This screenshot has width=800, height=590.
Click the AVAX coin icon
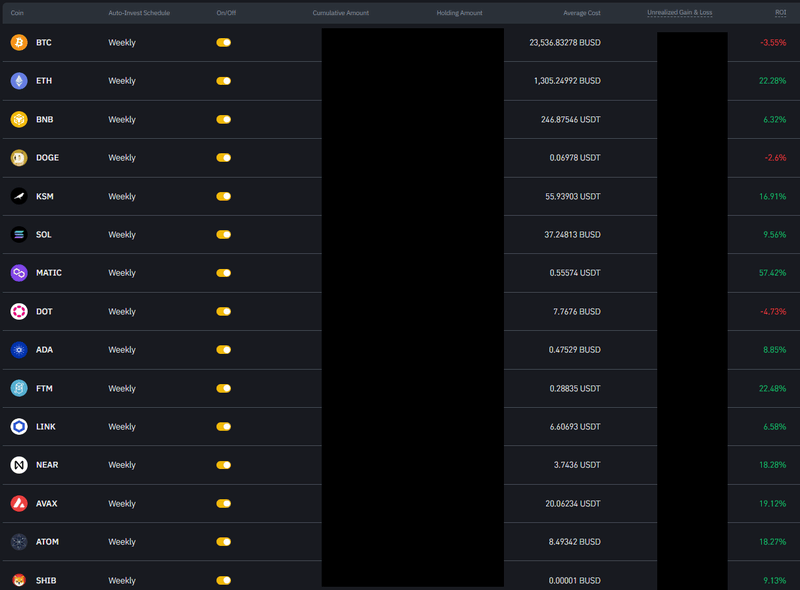coord(19,503)
